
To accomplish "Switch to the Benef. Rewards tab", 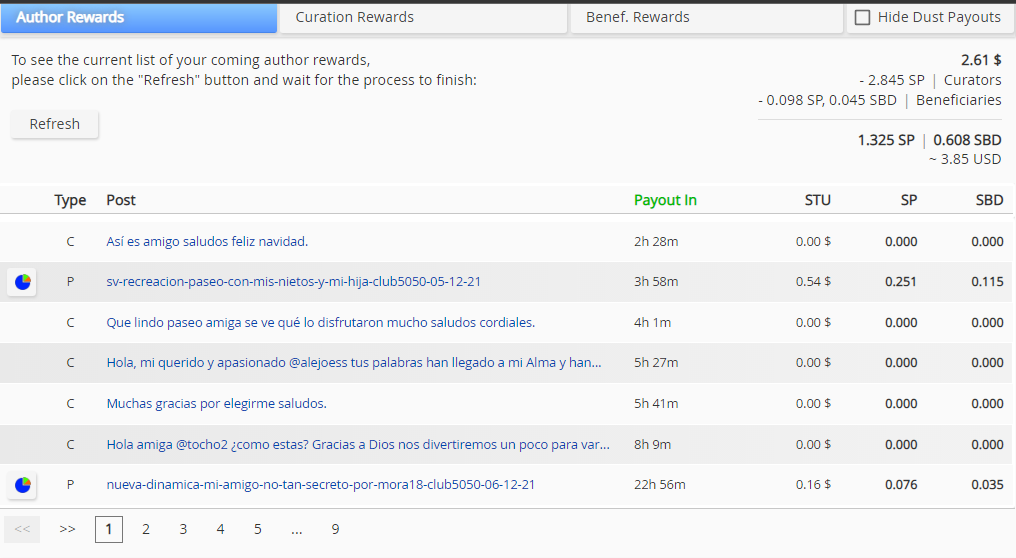I will tap(706, 17).
